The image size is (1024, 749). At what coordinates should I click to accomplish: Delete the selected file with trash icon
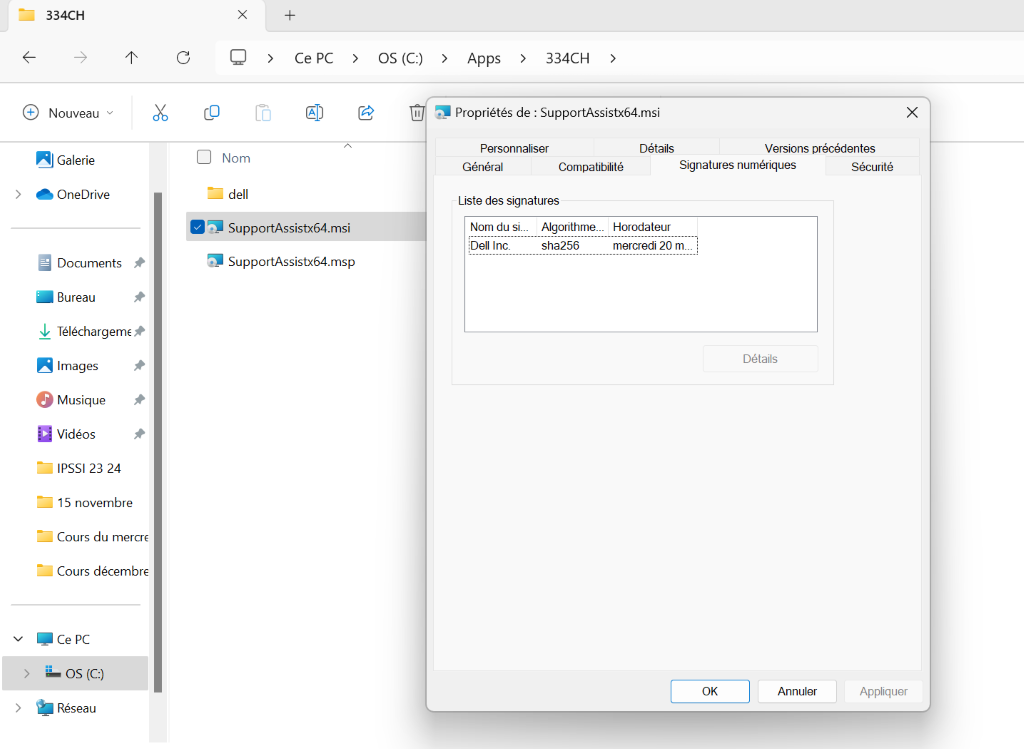point(417,113)
